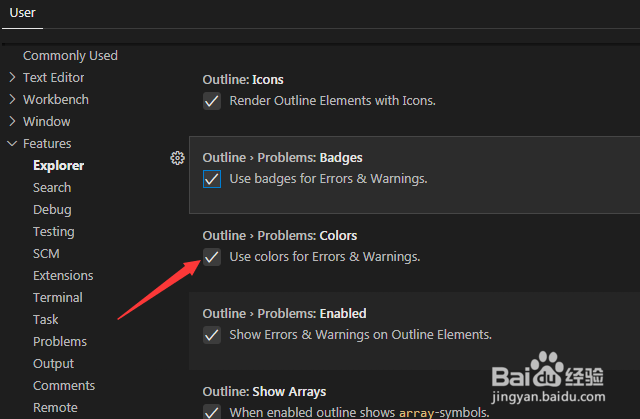This screenshot has width=640, height=419.
Task: Open SCM settings in sidebar
Action: (46, 254)
